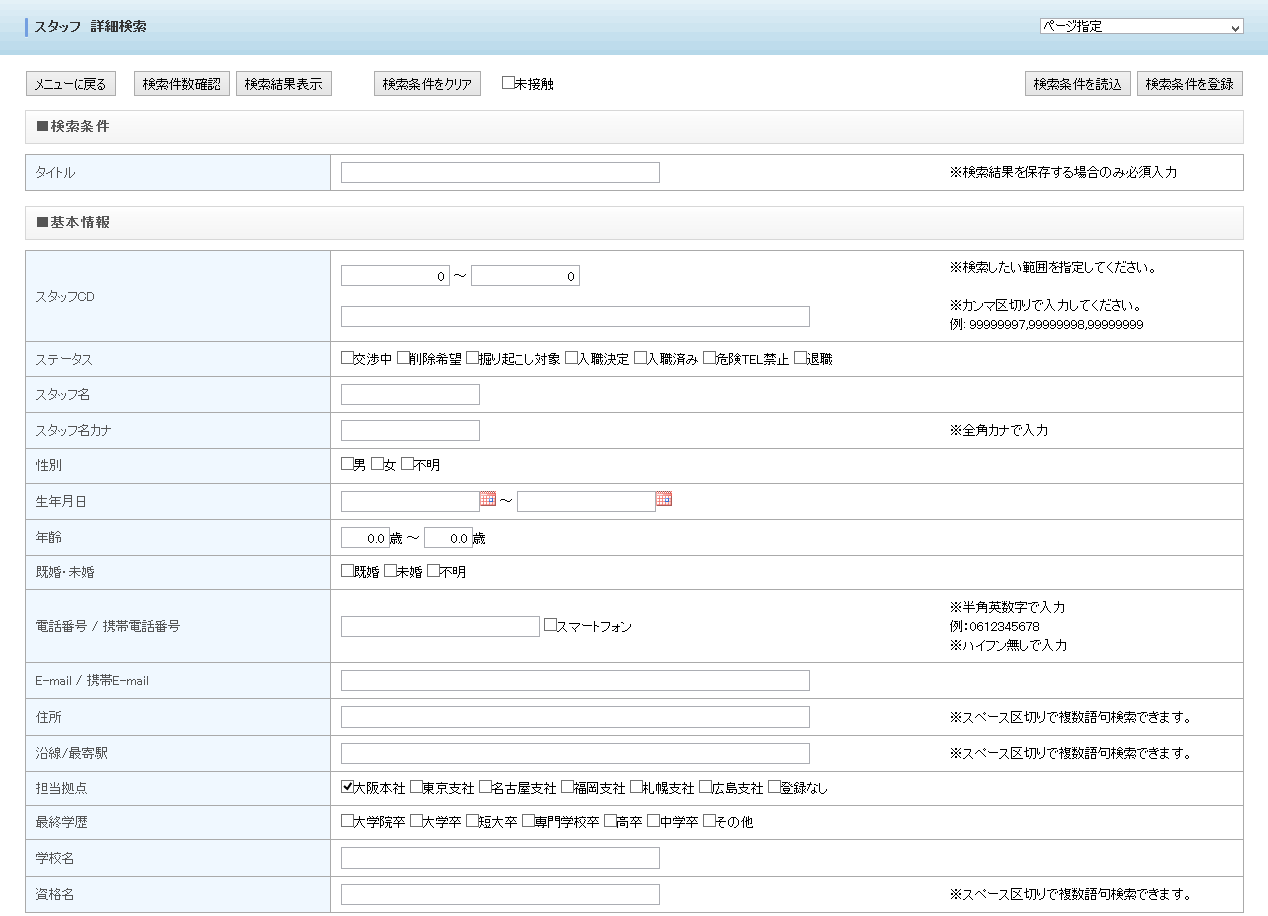This screenshot has width=1268, height=916.
Task: Focus the 資格名 input field
Action: [x=500, y=894]
